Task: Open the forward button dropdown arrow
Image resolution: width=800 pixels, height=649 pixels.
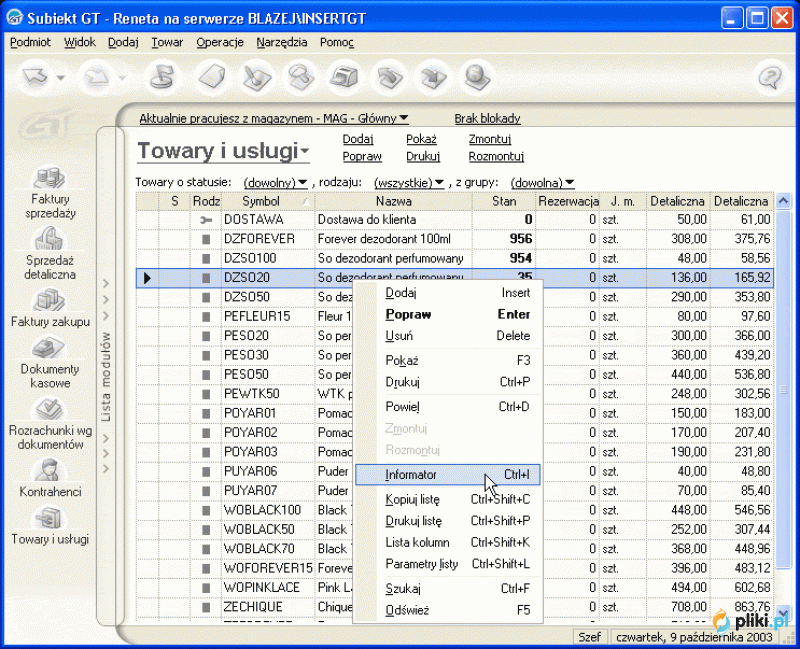Action: [122, 78]
